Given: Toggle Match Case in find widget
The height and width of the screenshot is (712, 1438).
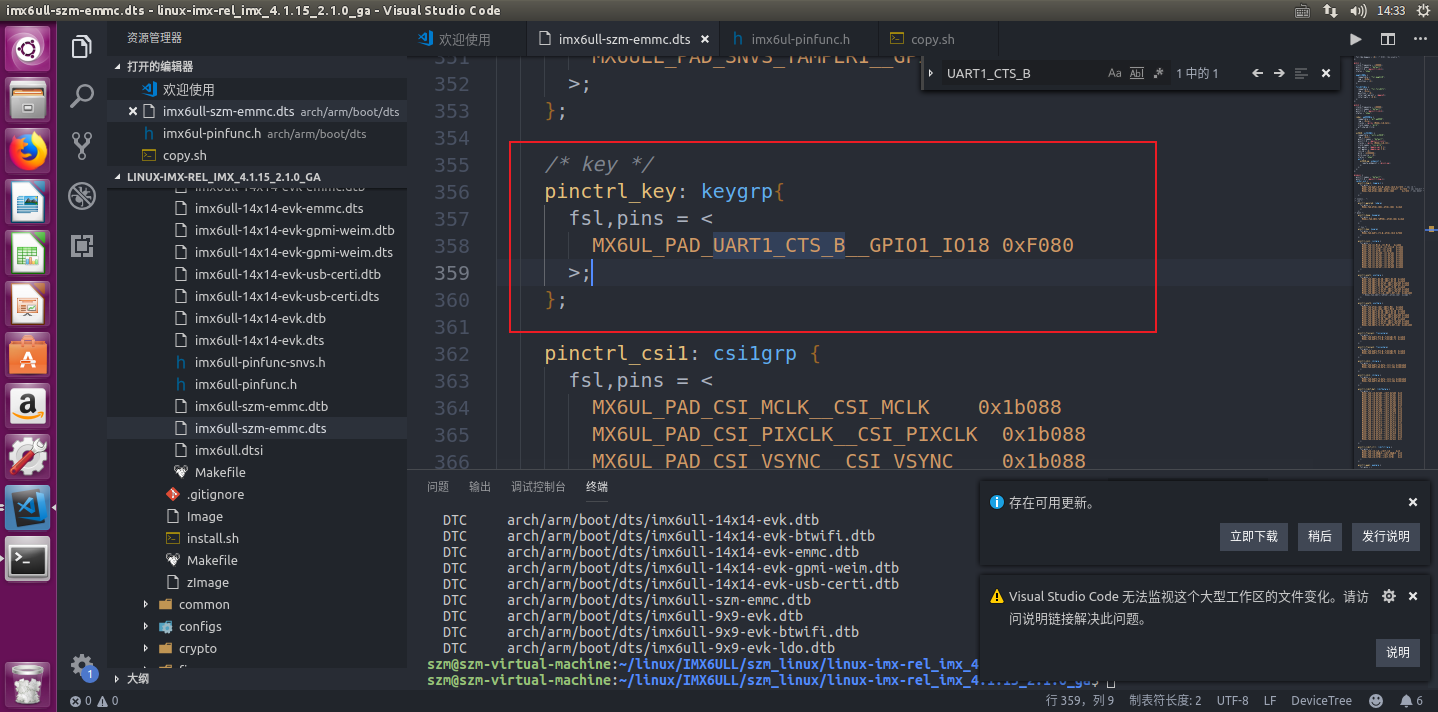Looking at the screenshot, I should point(1115,73).
